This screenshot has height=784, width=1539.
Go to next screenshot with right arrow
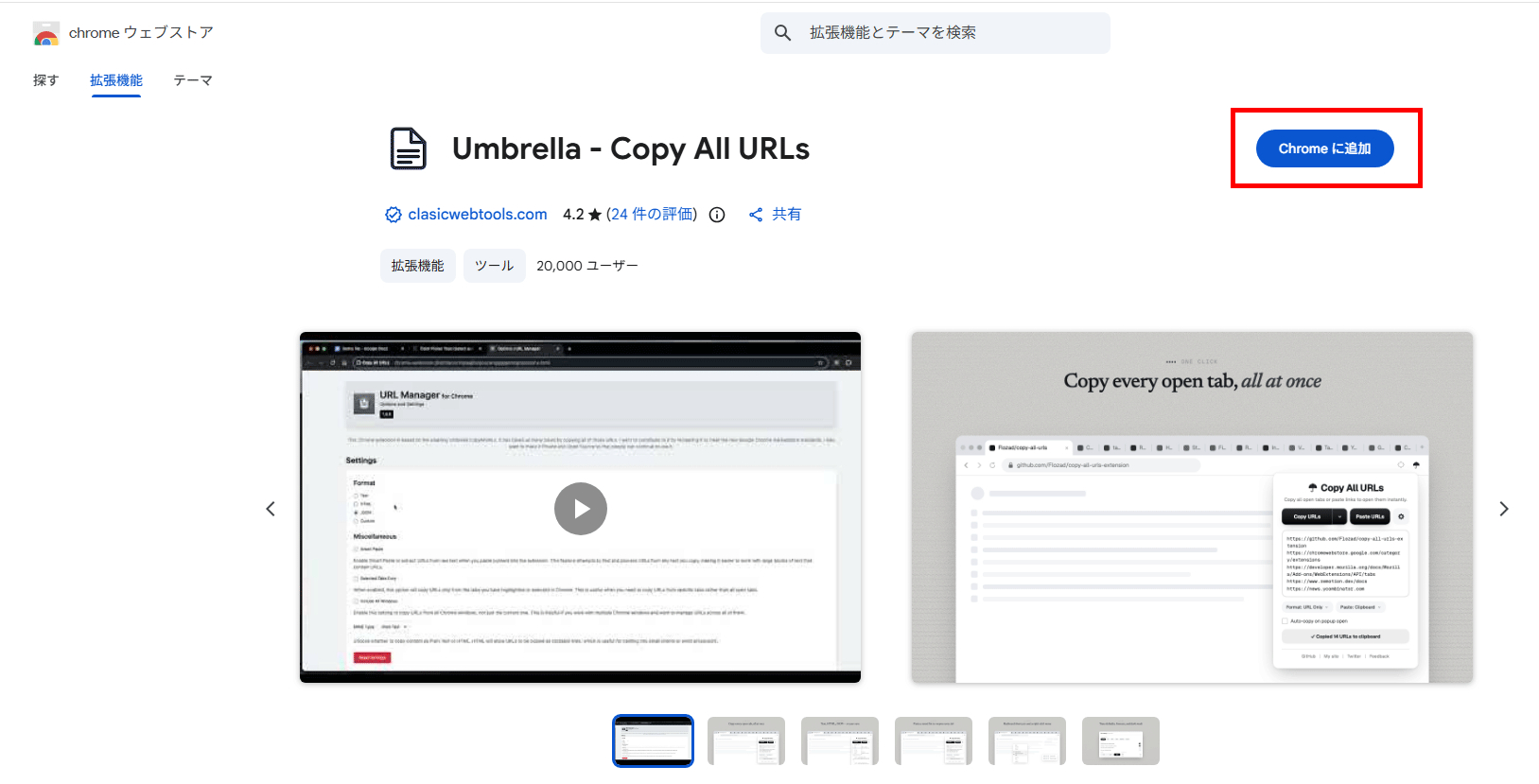1504,509
